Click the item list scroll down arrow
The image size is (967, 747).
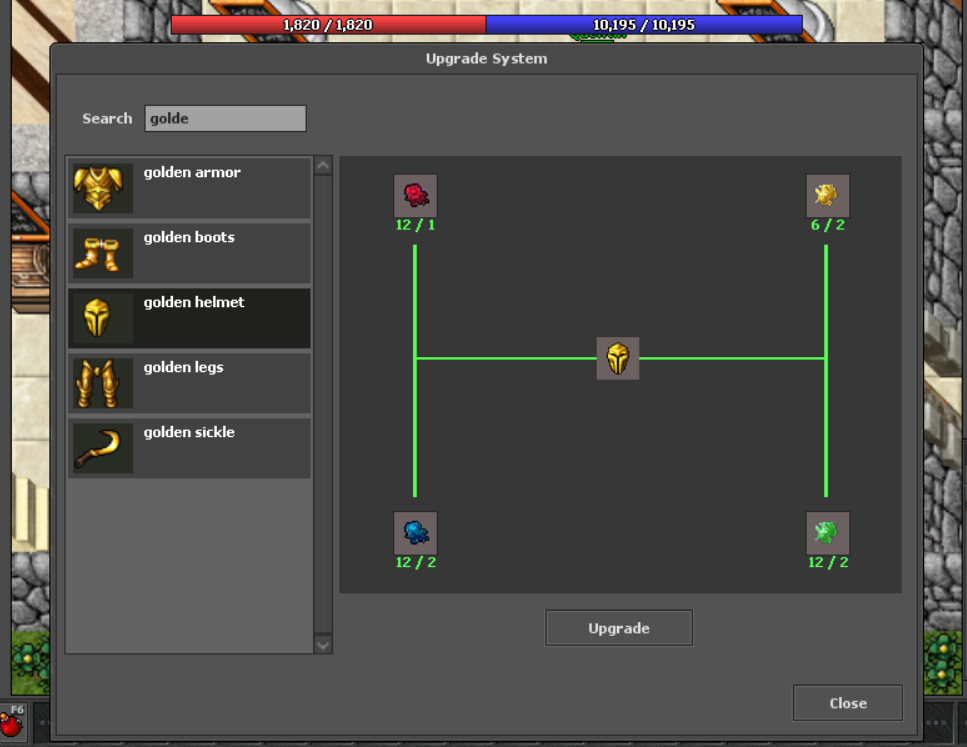click(323, 645)
